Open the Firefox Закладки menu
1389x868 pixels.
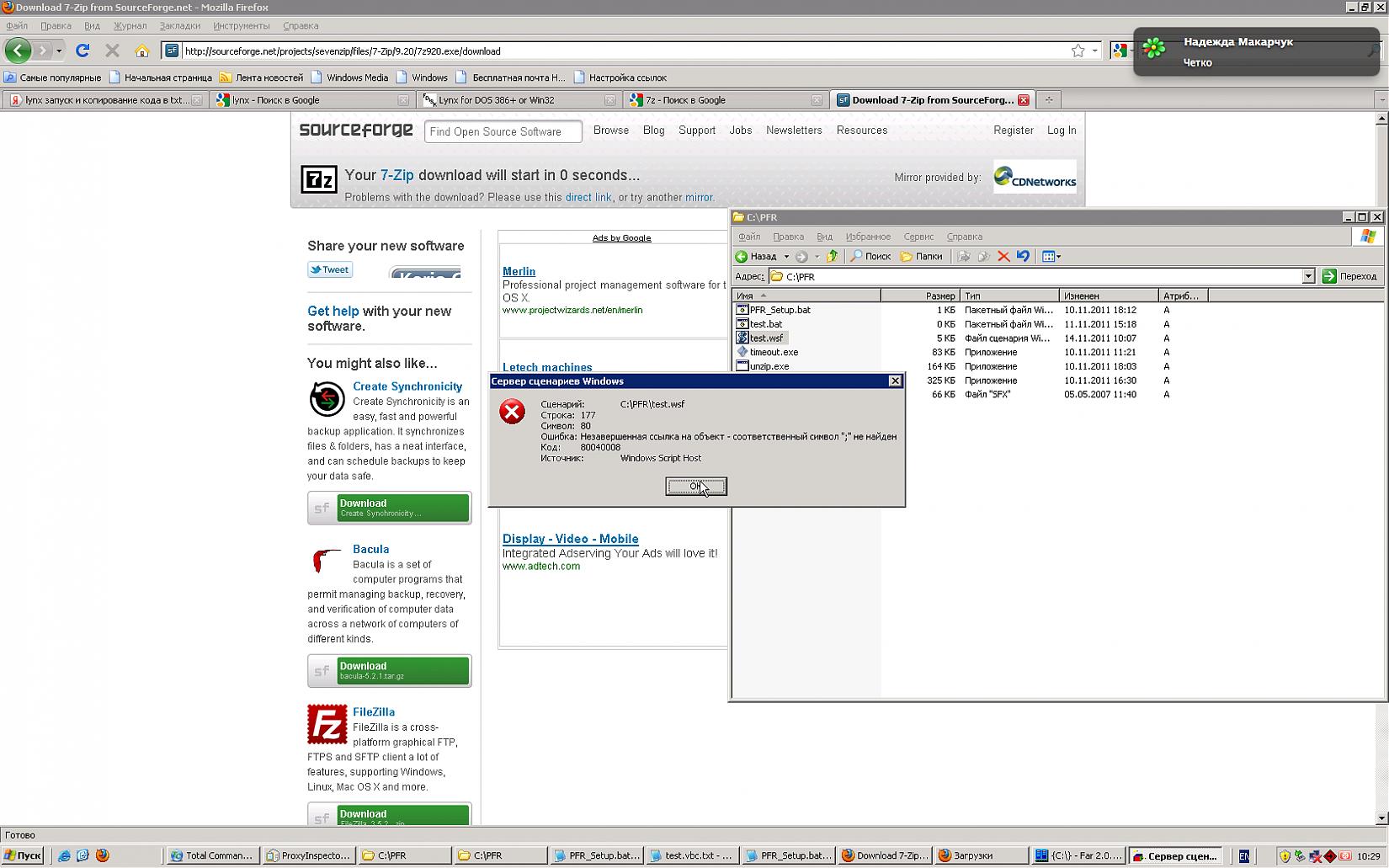[x=179, y=26]
